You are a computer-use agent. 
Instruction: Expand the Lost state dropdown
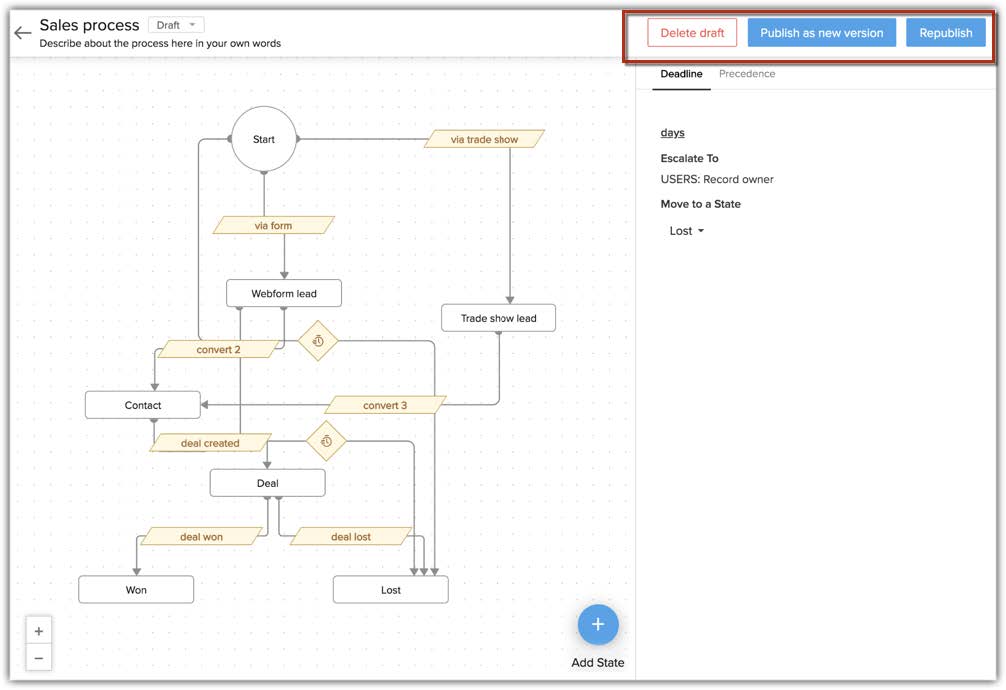click(686, 231)
